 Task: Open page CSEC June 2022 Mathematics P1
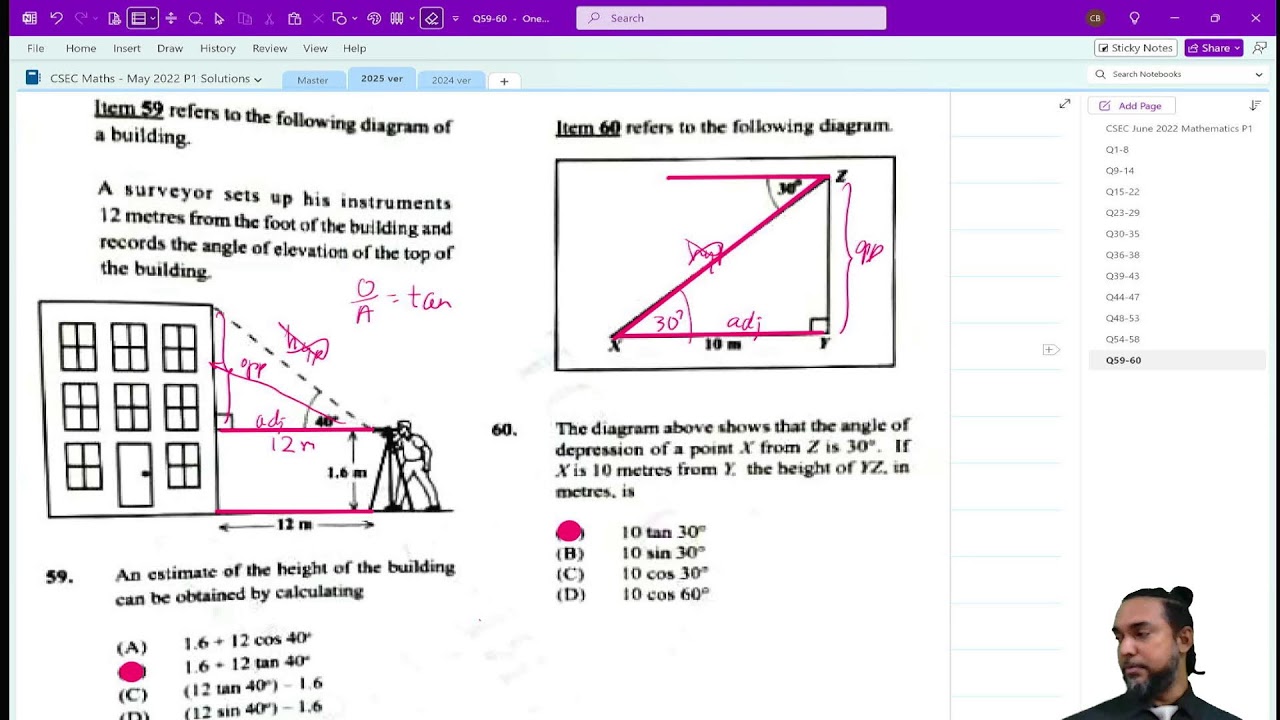(1177, 128)
